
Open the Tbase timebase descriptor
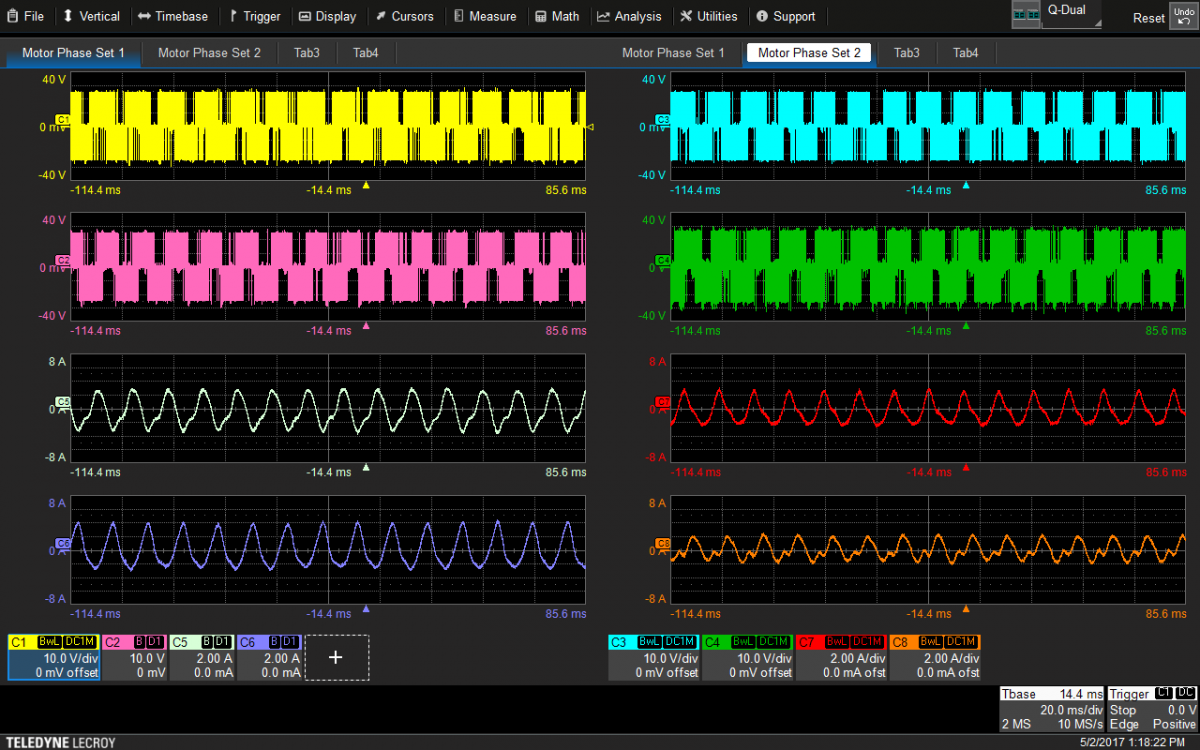pyautogui.click(x=1053, y=709)
